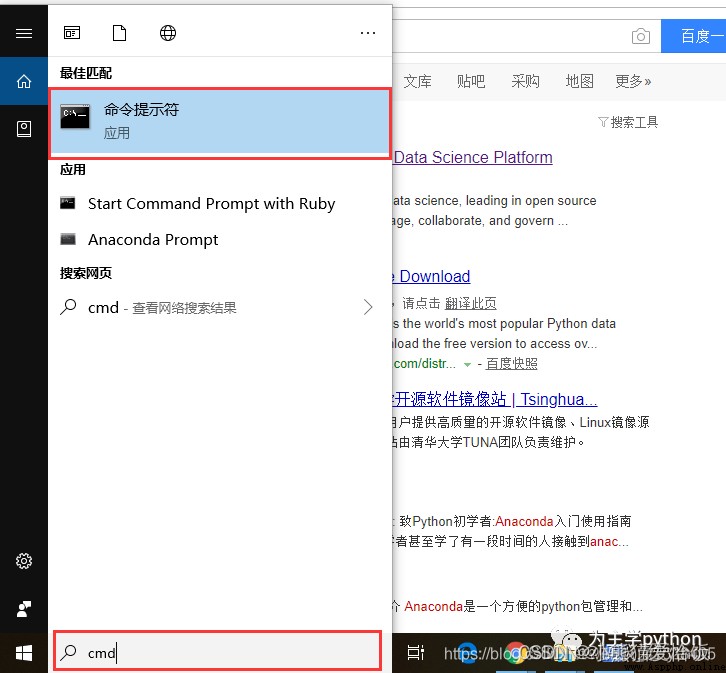Open the Download result link
Image resolution: width=726 pixels, height=673 pixels.
432,276
